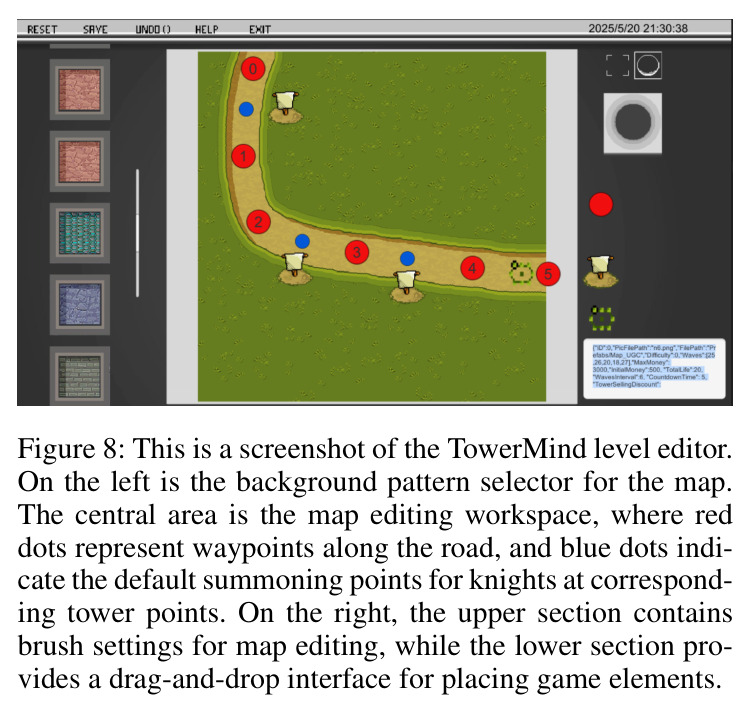Choose the teal water background tile
This screenshot has height=711, width=749.
coord(80,233)
